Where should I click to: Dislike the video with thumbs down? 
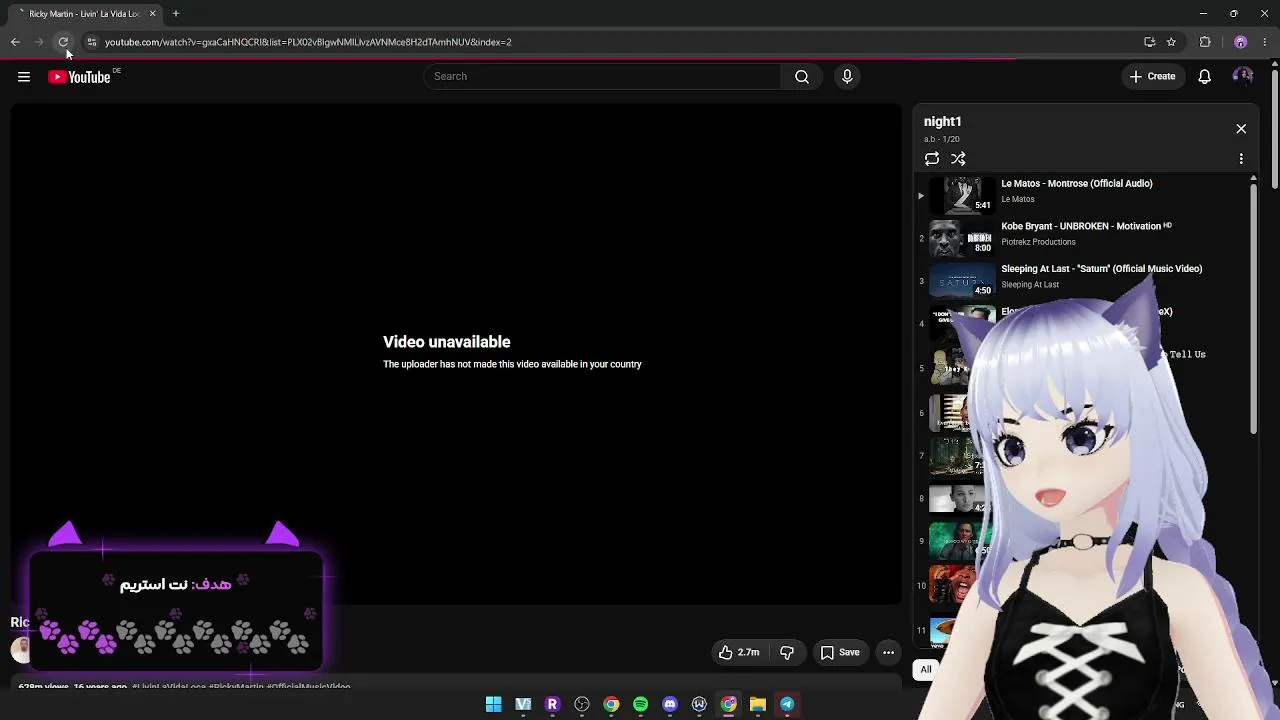787,653
